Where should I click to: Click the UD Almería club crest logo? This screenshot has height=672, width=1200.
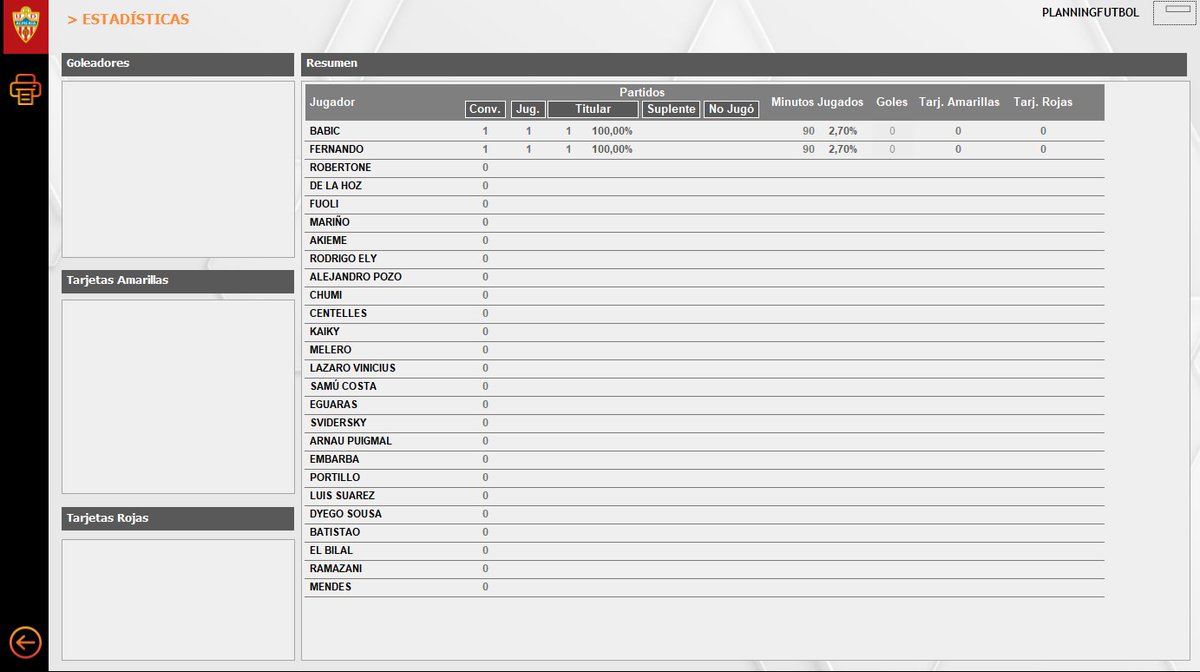coord(25,27)
